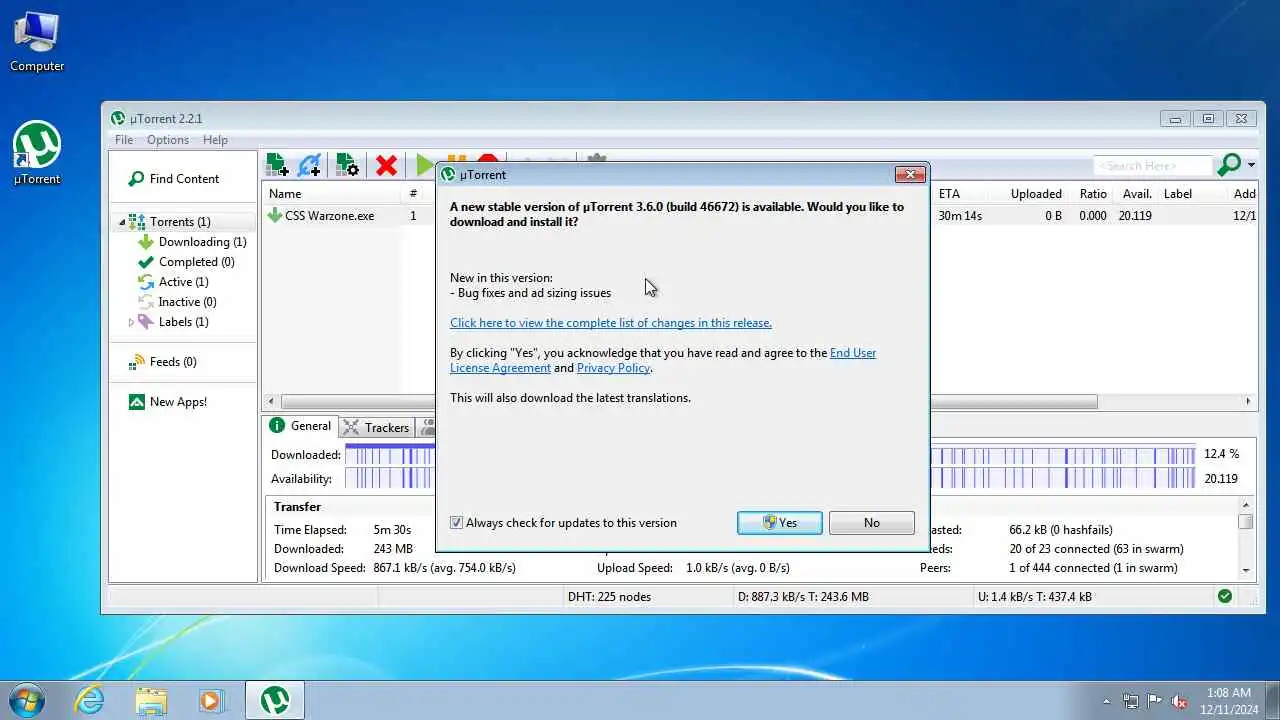This screenshot has height=720, width=1280.
Task: Click the Availability pieces bar
Action: tap(770, 479)
